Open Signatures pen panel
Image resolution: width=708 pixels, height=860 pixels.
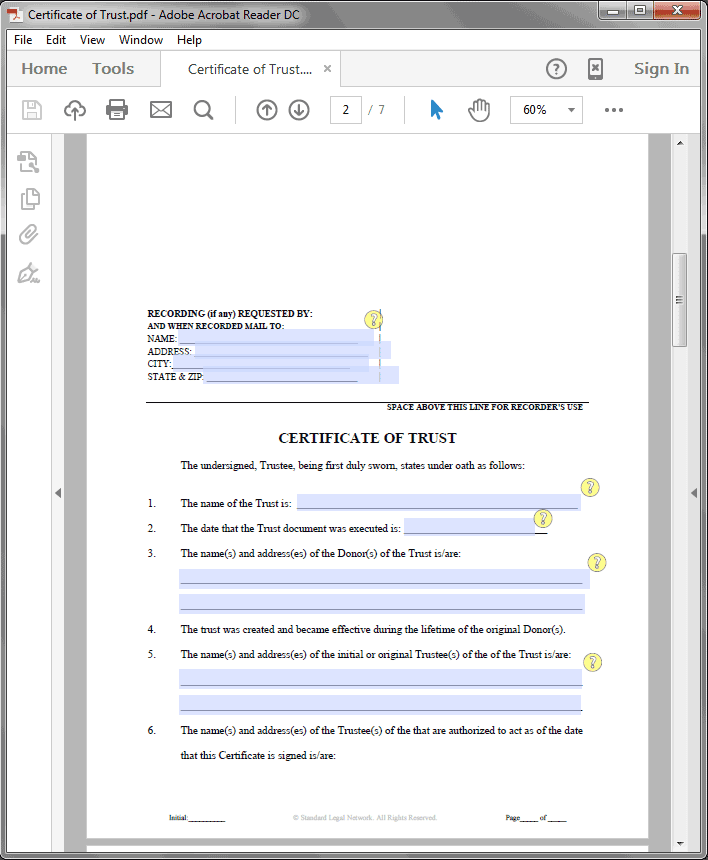pyautogui.click(x=29, y=273)
